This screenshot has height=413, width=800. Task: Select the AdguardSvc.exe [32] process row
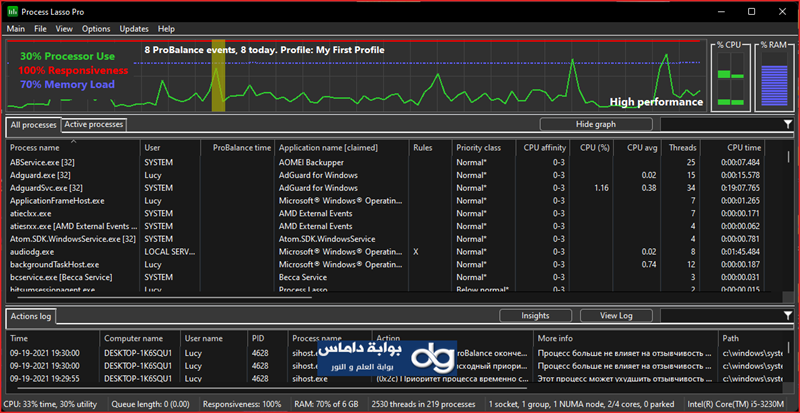(x=385, y=188)
